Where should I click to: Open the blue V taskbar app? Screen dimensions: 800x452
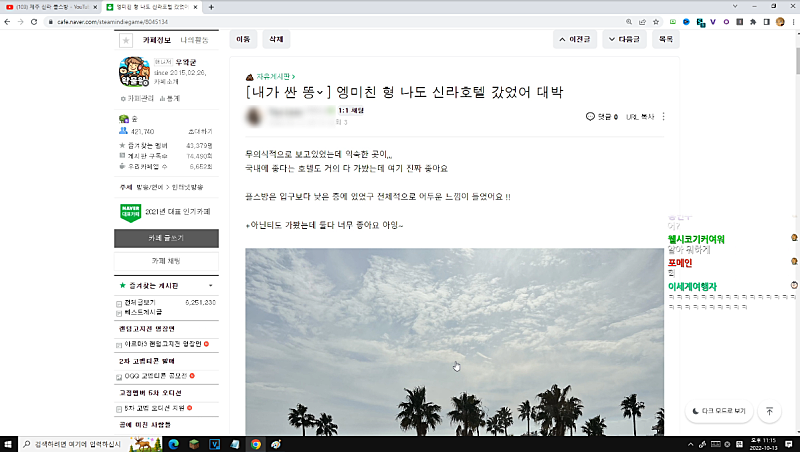click(x=214, y=444)
